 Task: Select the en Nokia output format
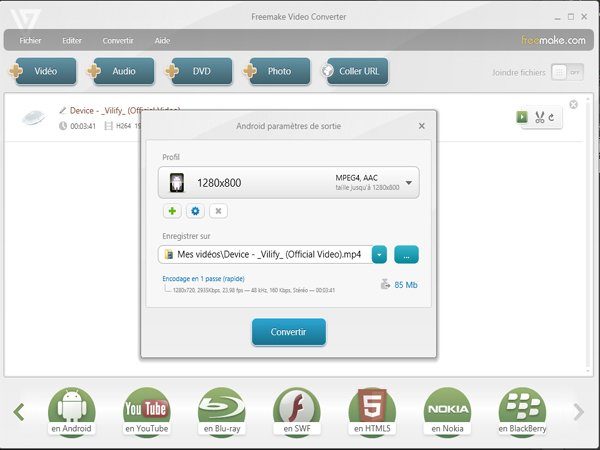447,411
